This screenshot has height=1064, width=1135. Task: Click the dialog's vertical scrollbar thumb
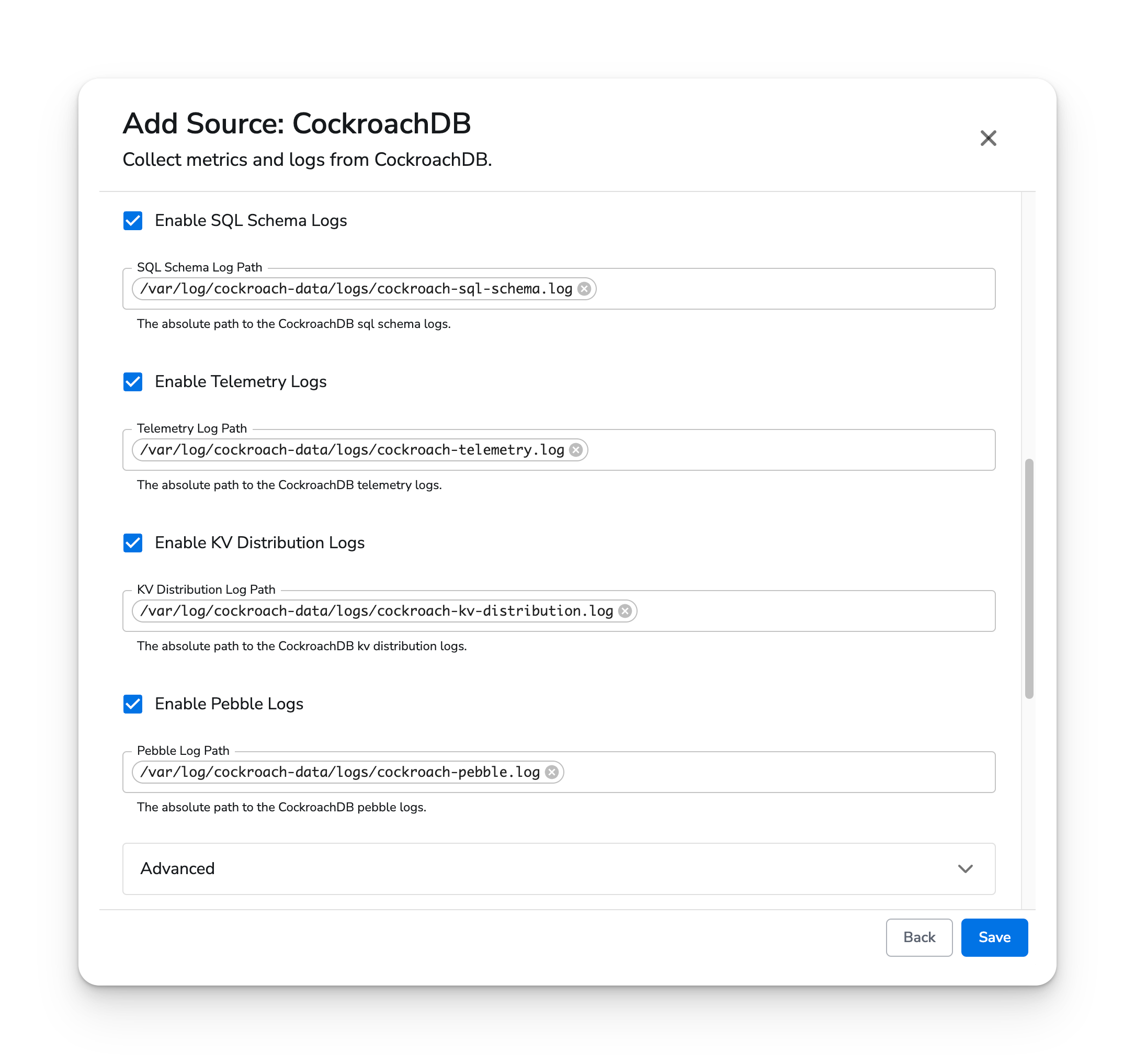(x=1029, y=579)
